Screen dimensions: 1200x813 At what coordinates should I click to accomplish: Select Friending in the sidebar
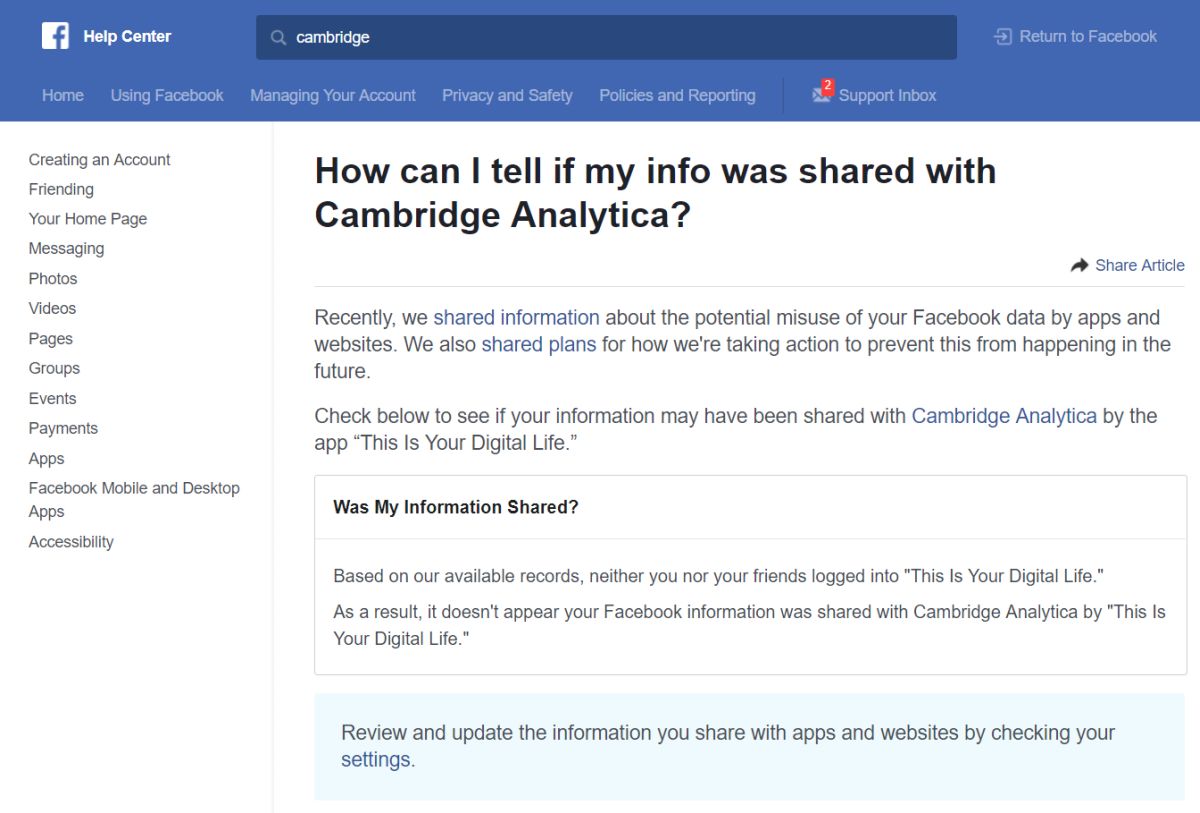coord(61,189)
